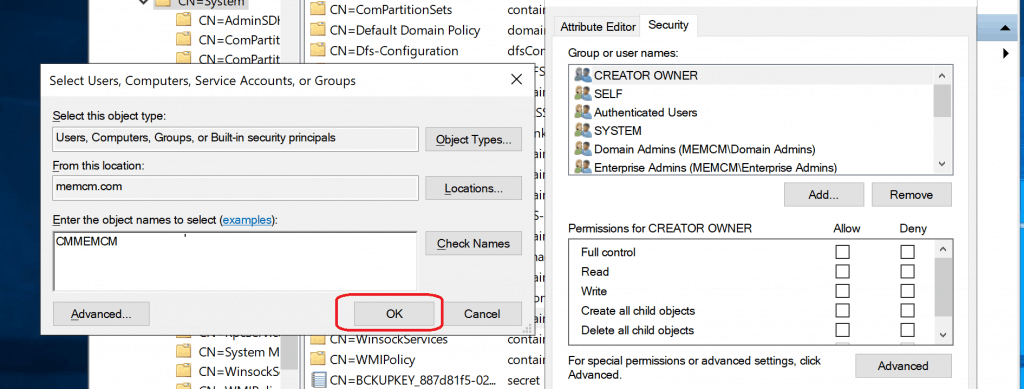Click the CN=System M folder icon in tree
Screen dimensions: 1024x389
(x=183, y=352)
